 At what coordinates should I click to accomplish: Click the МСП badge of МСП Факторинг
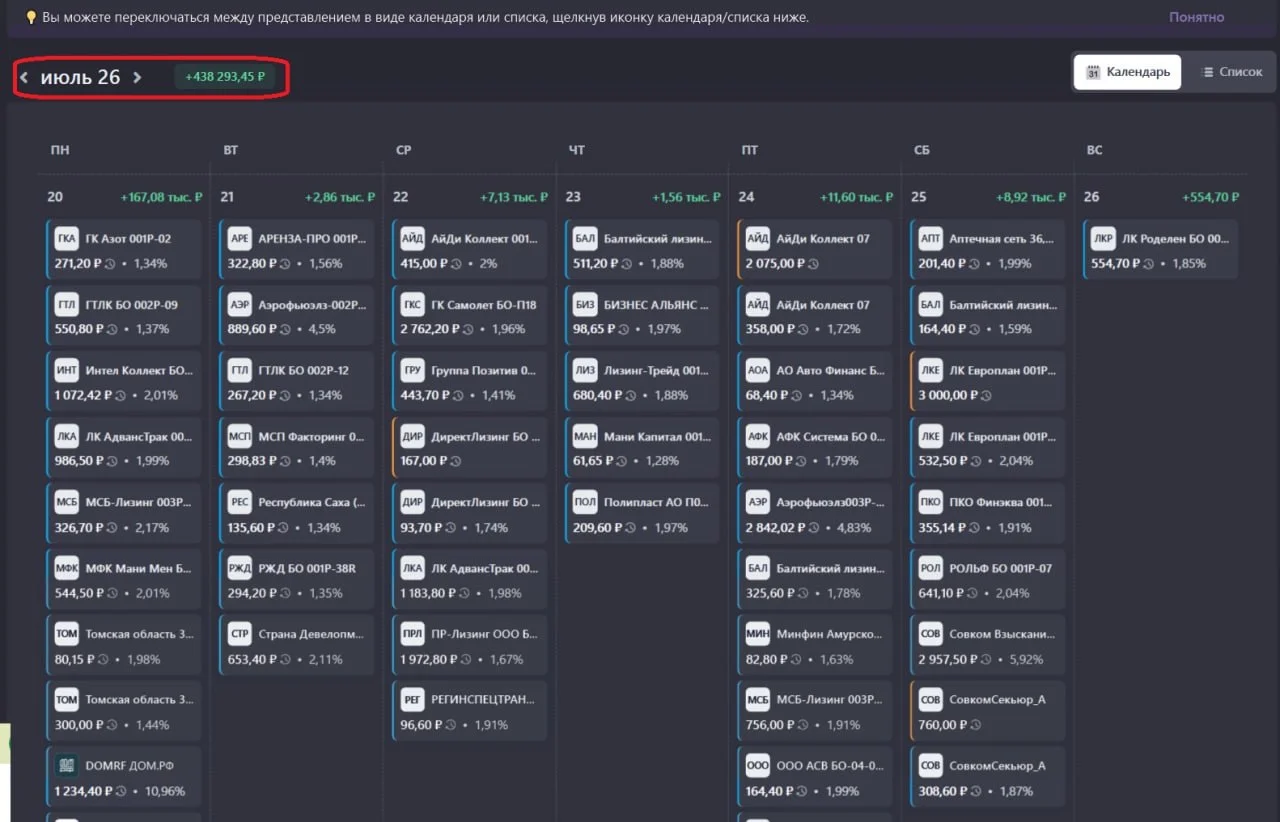pos(240,437)
